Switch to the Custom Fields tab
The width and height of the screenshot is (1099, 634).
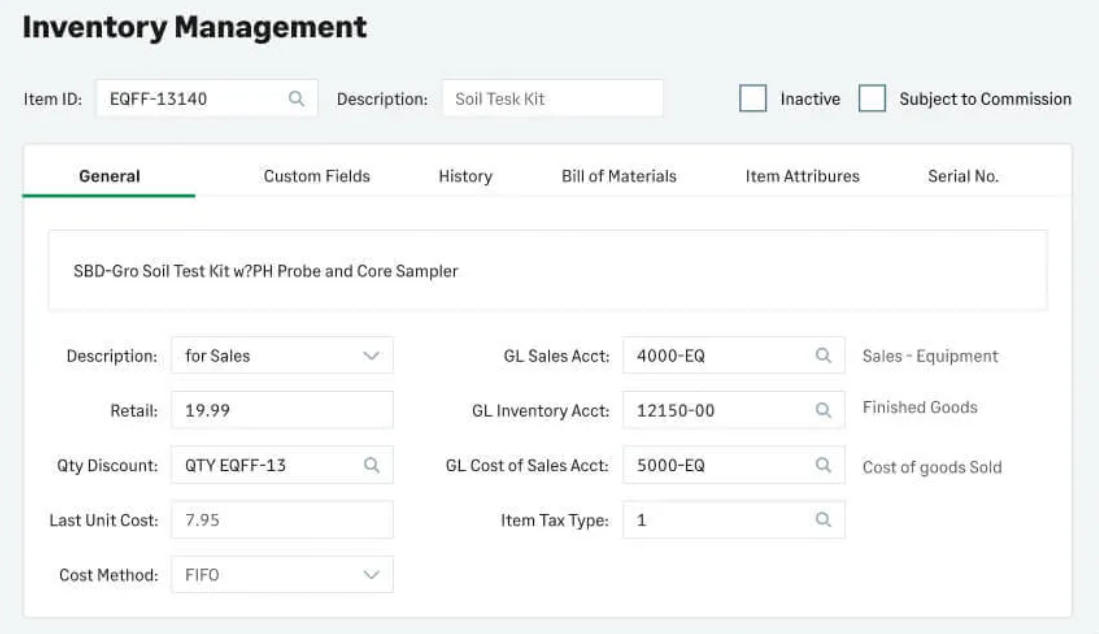(317, 176)
